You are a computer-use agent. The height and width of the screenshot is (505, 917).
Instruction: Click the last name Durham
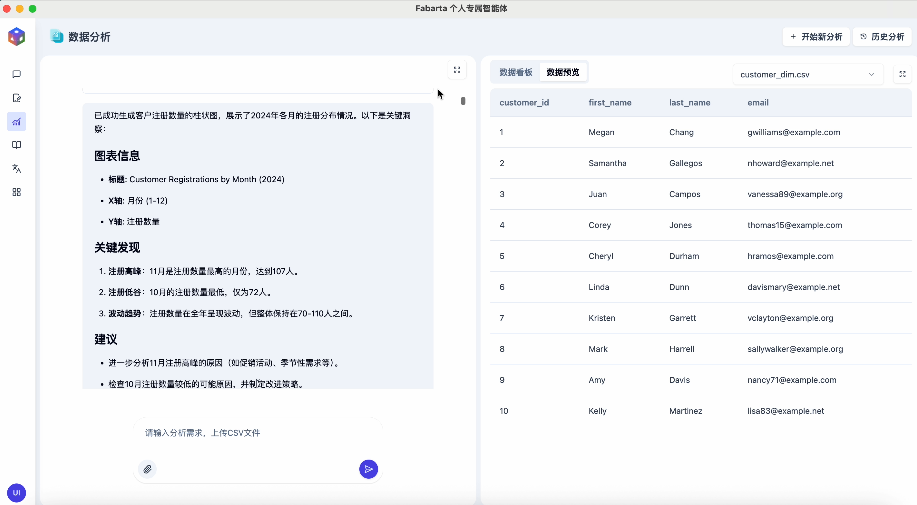click(x=684, y=256)
